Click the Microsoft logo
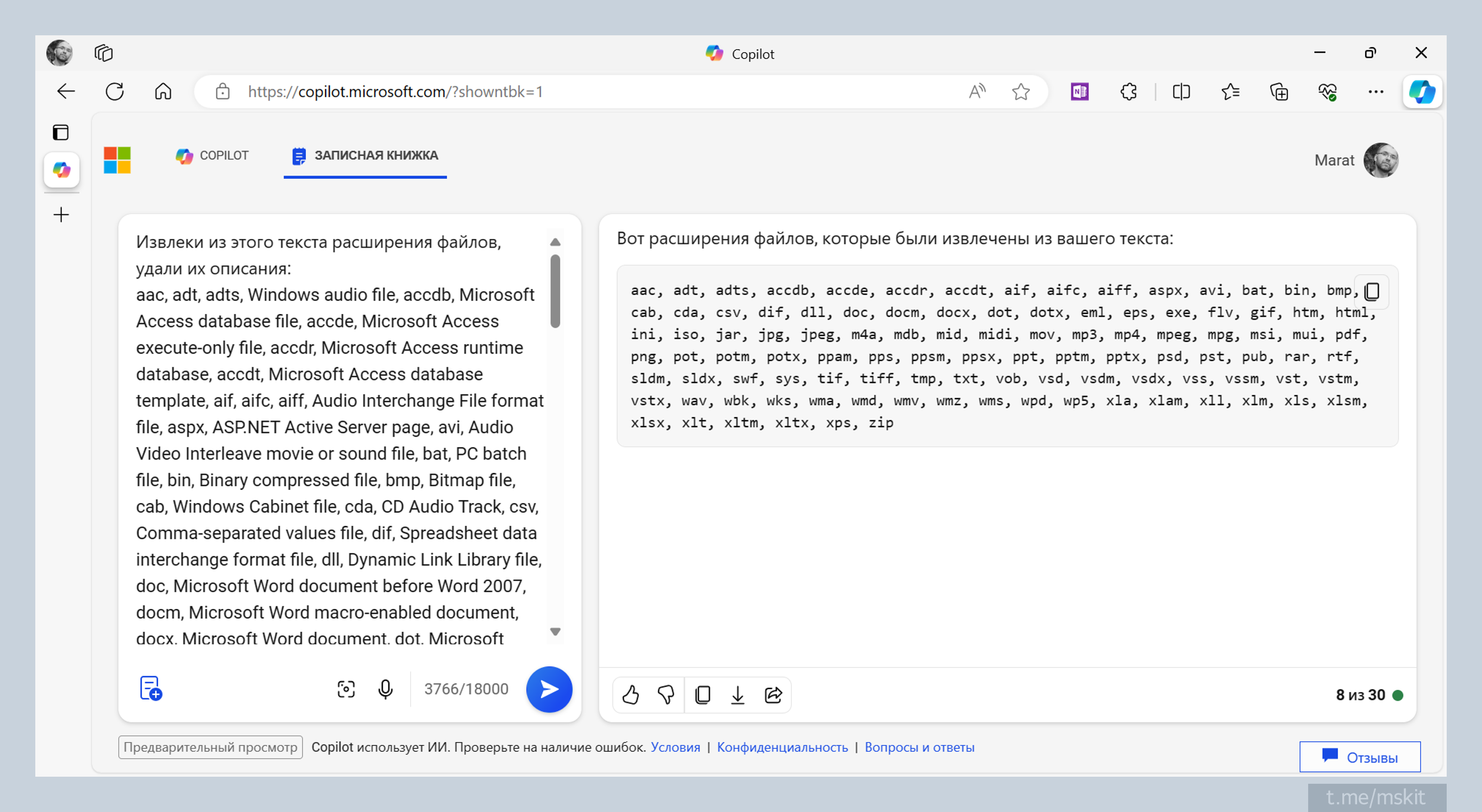The height and width of the screenshot is (812, 1482). point(117,160)
